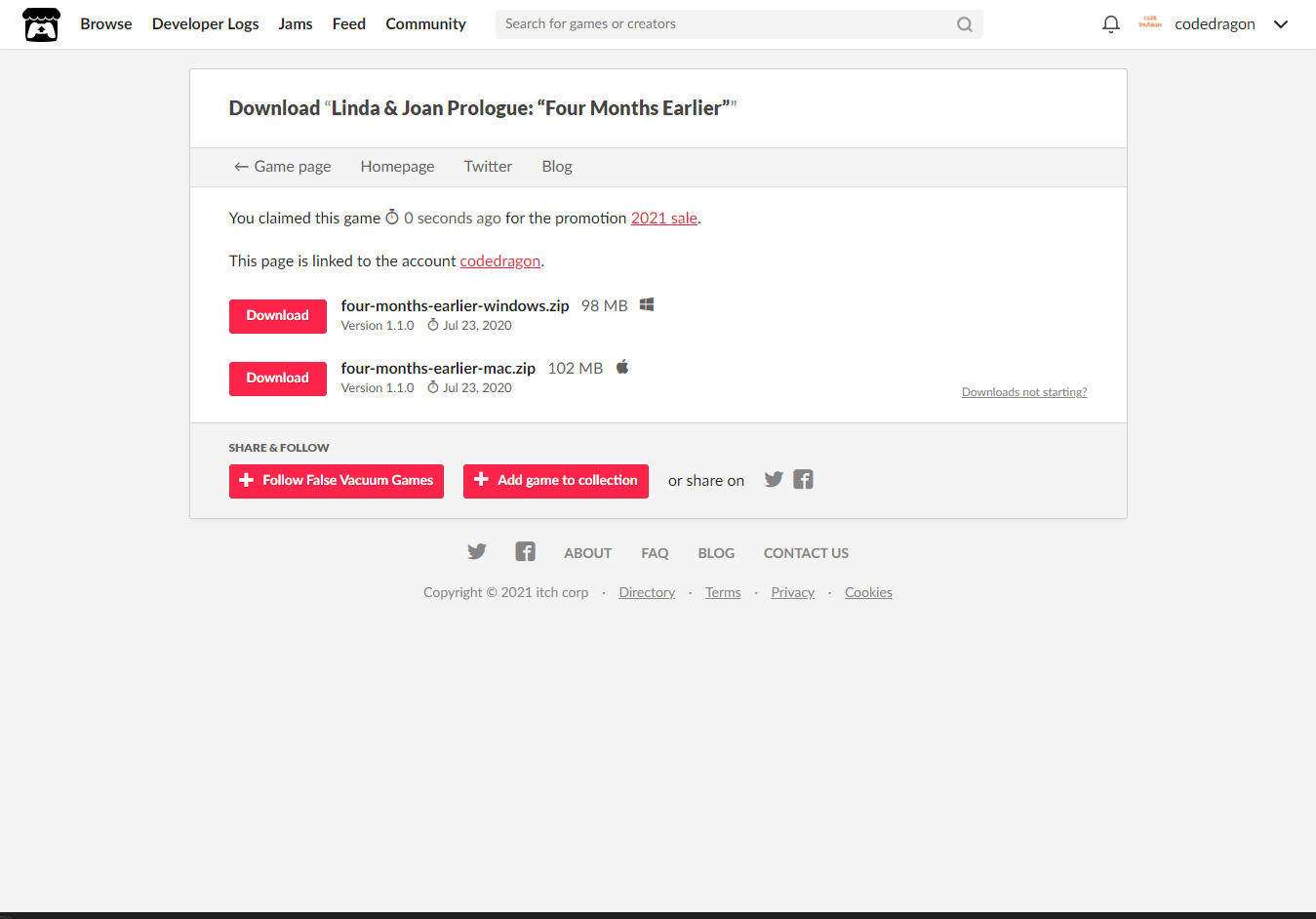Return to the Game page
The height and width of the screenshot is (919, 1316).
[x=282, y=167]
